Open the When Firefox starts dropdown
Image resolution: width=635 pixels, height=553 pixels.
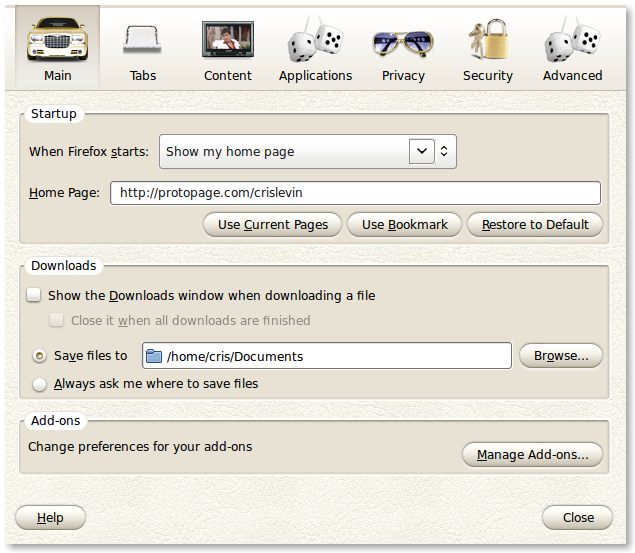tap(308, 151)
